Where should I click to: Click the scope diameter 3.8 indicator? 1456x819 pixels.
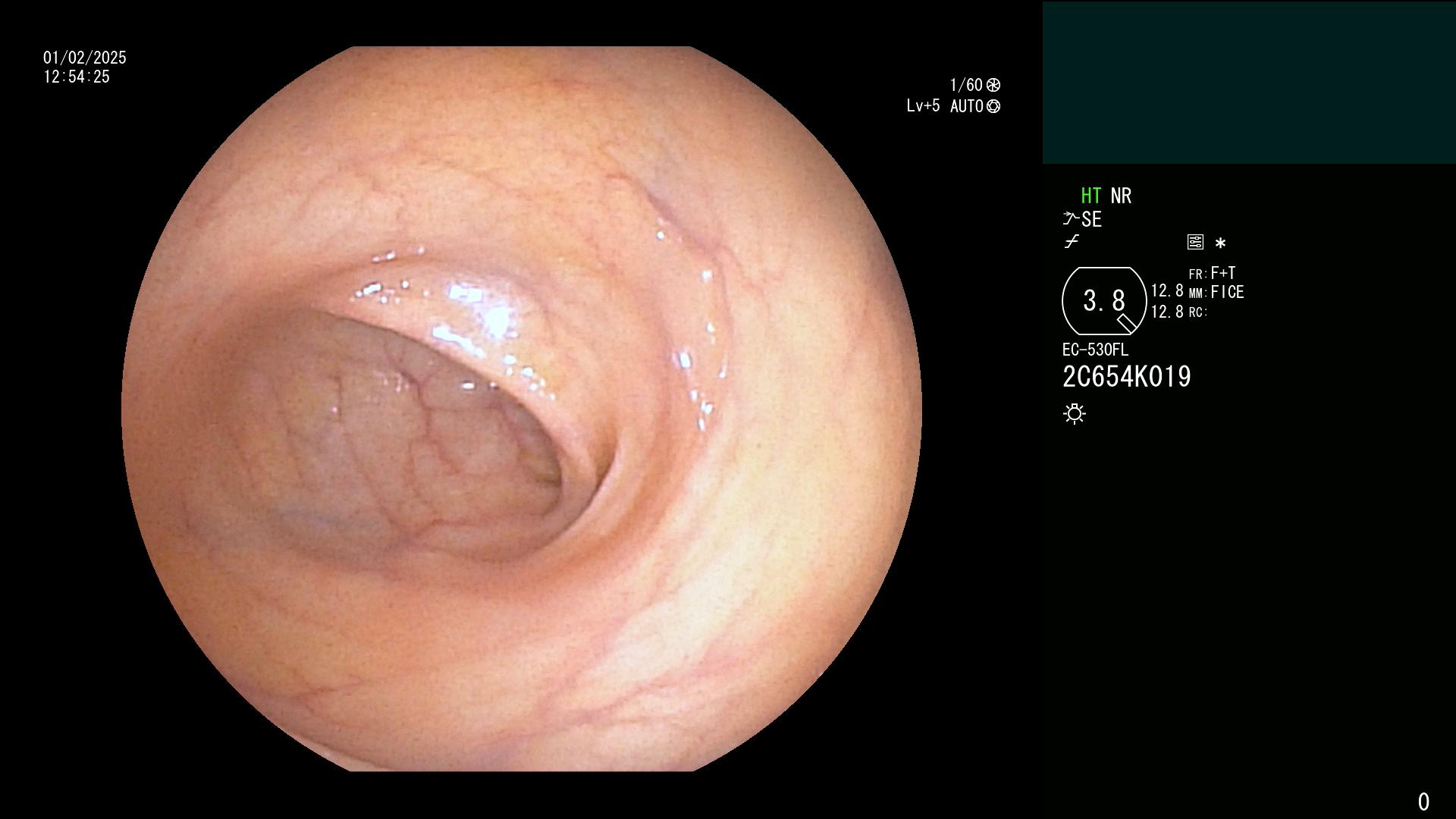click(1104, 301)
